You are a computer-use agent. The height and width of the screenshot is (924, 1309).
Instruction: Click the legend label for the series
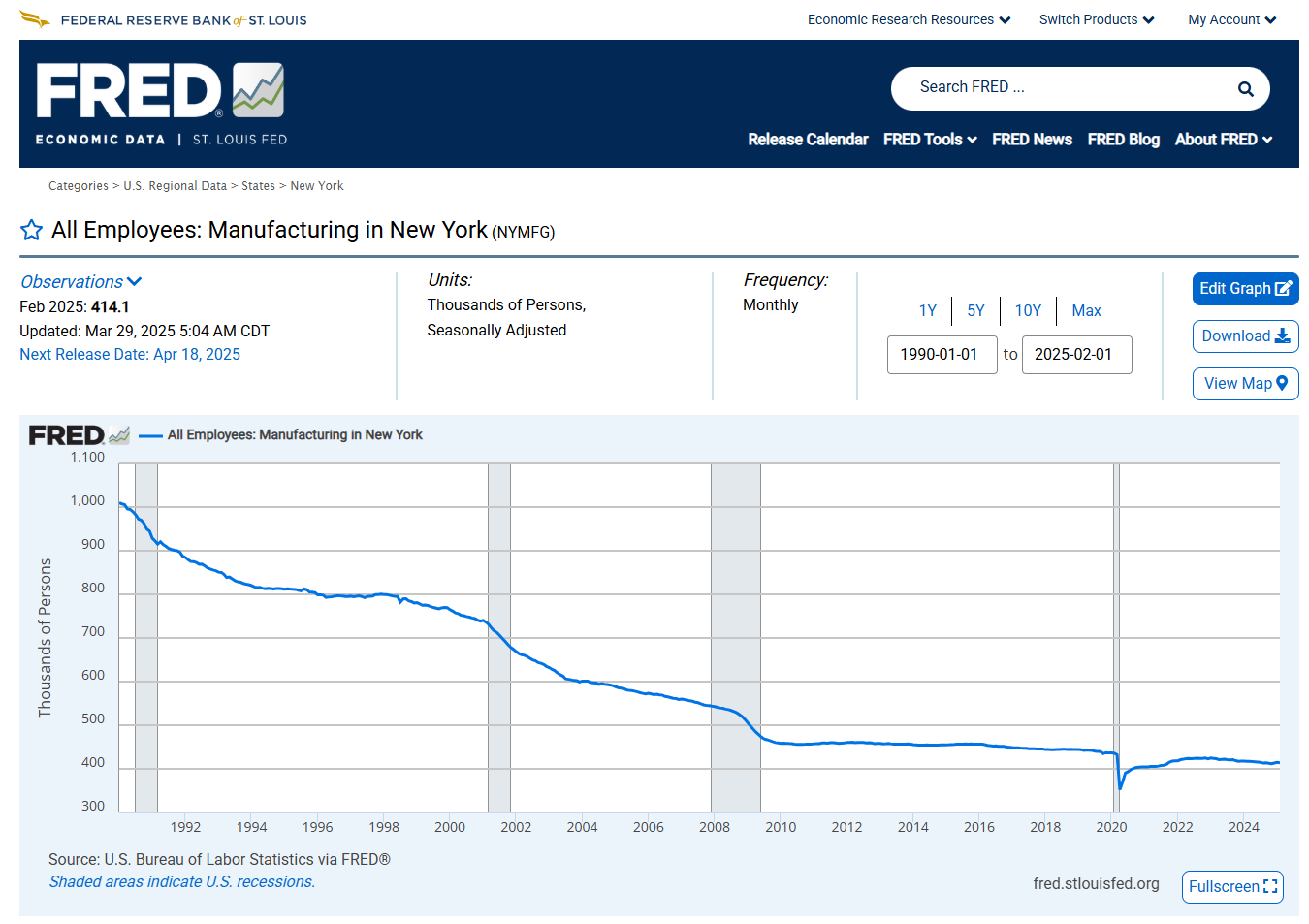(x=295, y=435)
